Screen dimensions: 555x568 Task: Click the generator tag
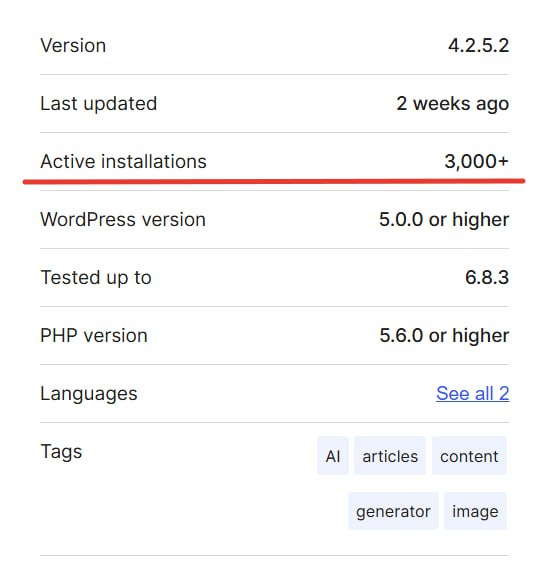coord(393,511)
